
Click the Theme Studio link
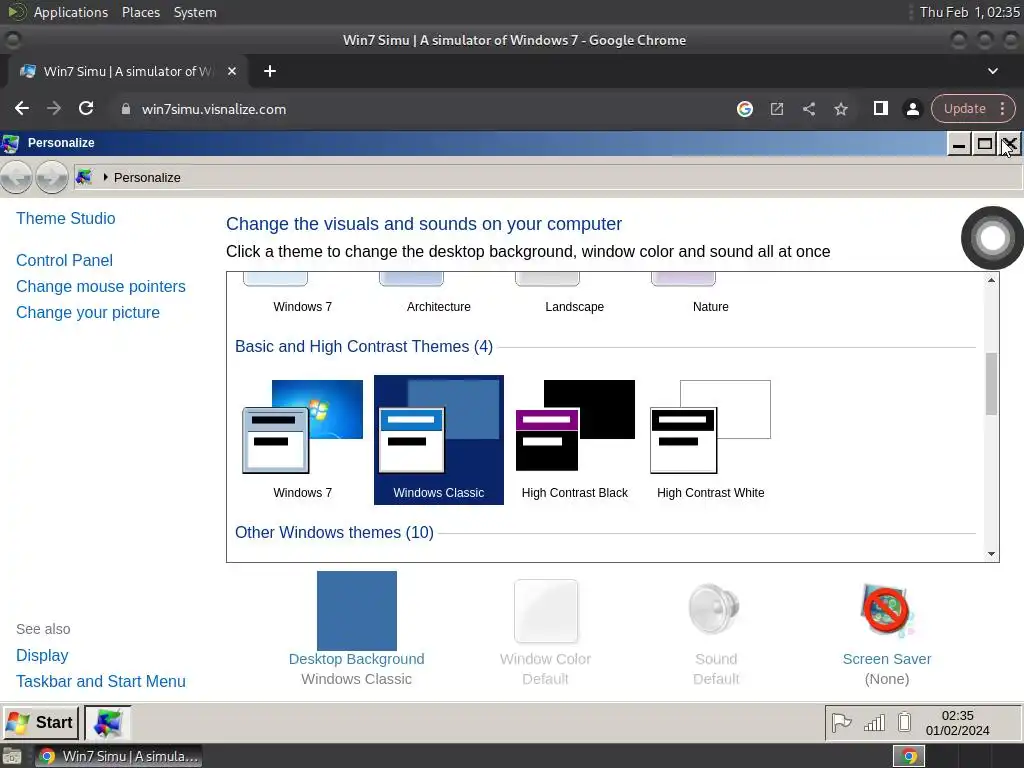point(65,218)
